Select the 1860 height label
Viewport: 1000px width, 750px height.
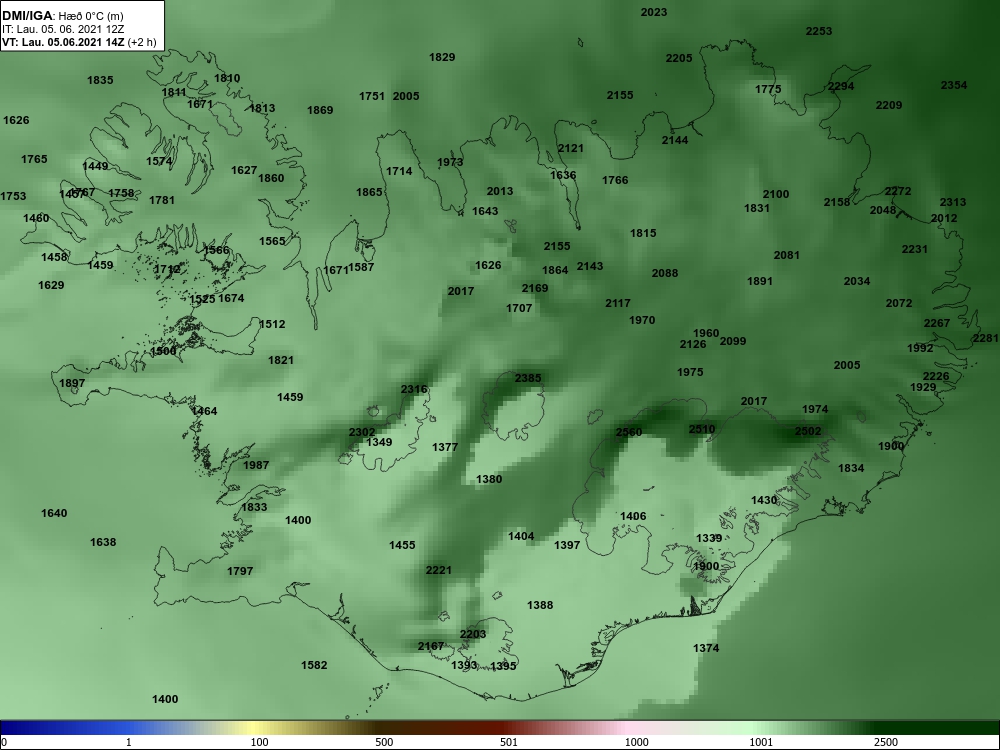coord(271,178)
